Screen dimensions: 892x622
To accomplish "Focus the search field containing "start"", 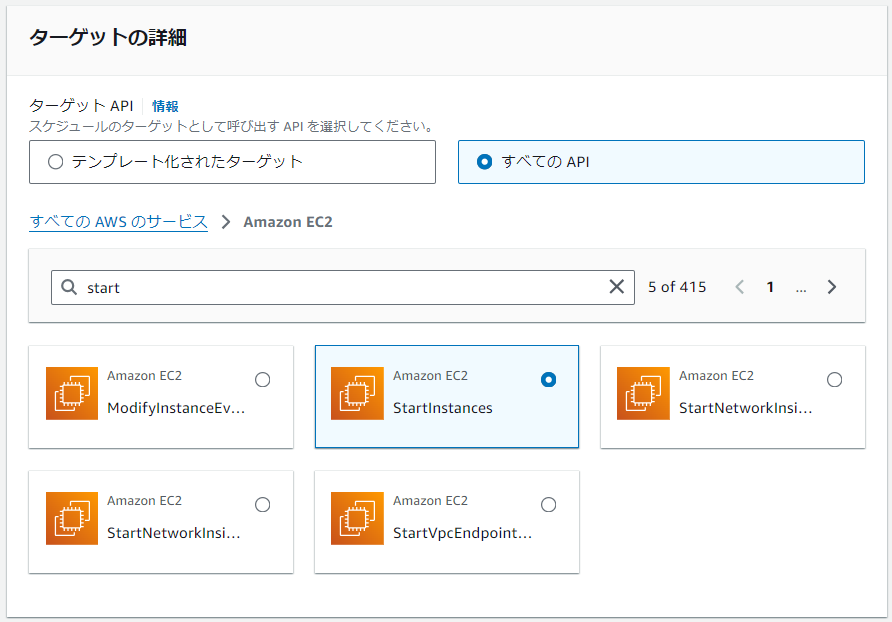I will [x=342, y=287].
